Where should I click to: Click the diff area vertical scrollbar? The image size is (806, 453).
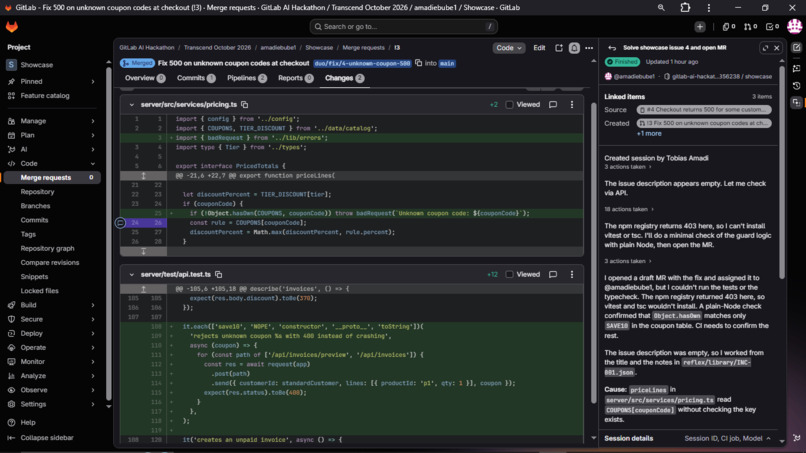[x=594, y=252]
